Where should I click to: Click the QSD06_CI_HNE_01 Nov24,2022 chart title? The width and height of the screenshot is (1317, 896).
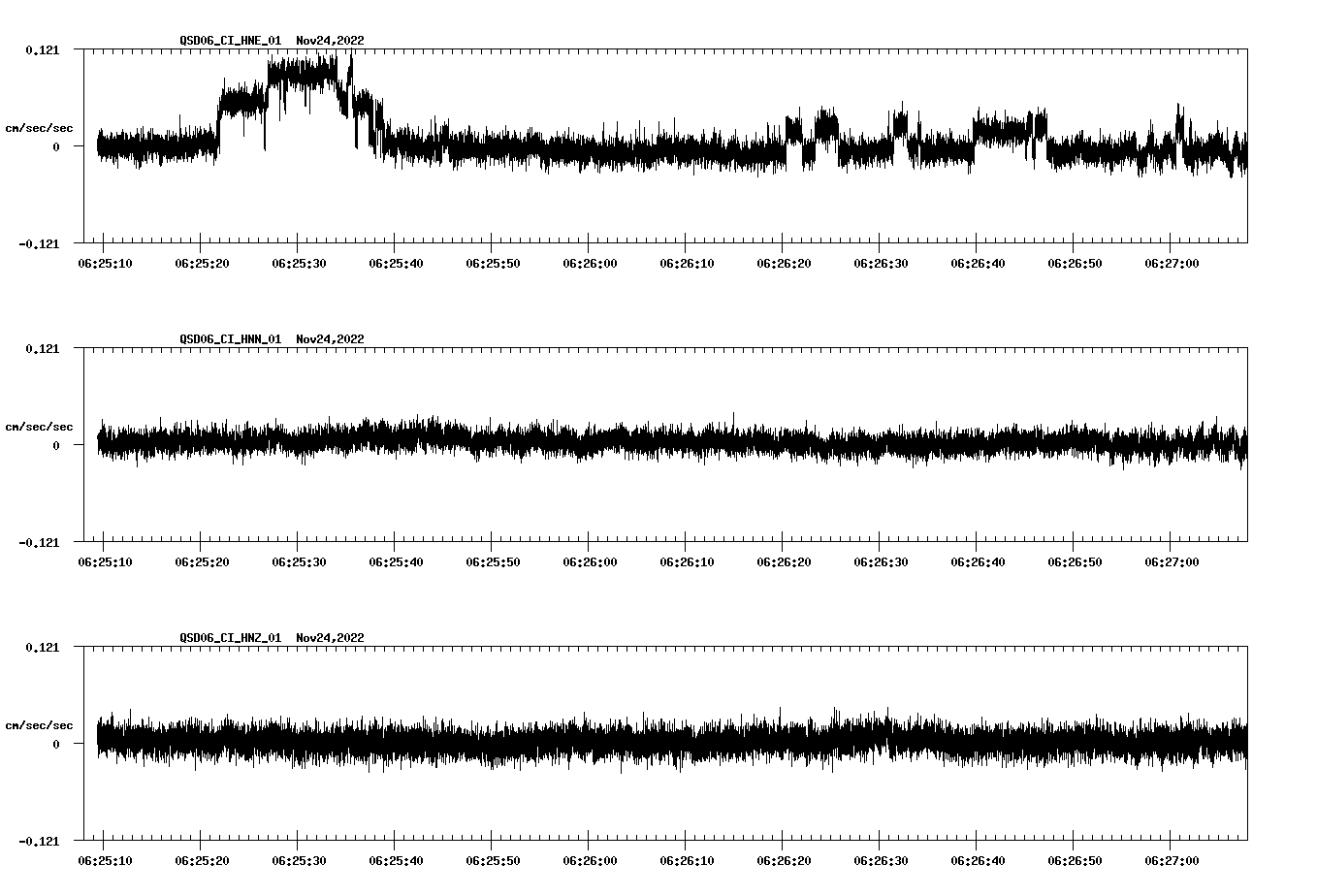[x=272, y=41]
